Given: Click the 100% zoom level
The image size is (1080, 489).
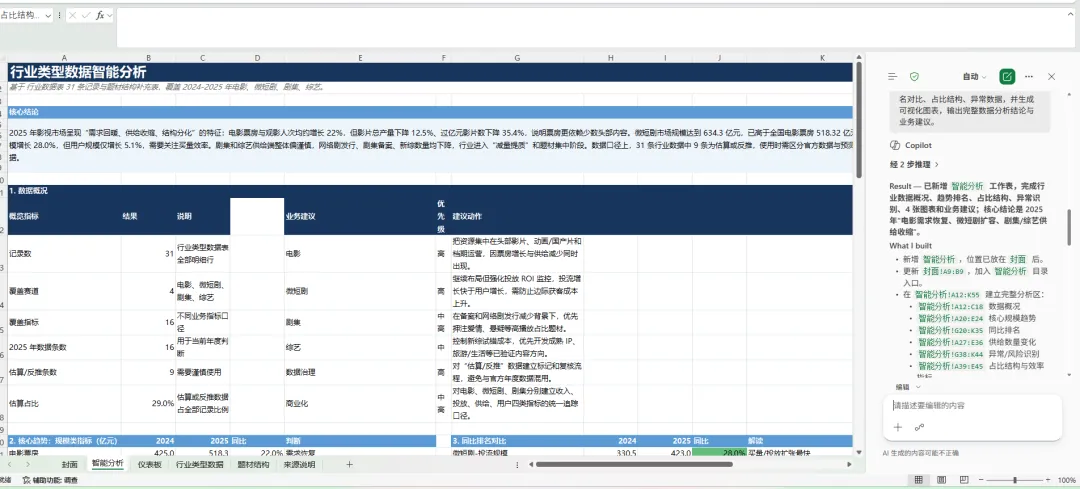Looking at the screenshot, I should 1066,480.
